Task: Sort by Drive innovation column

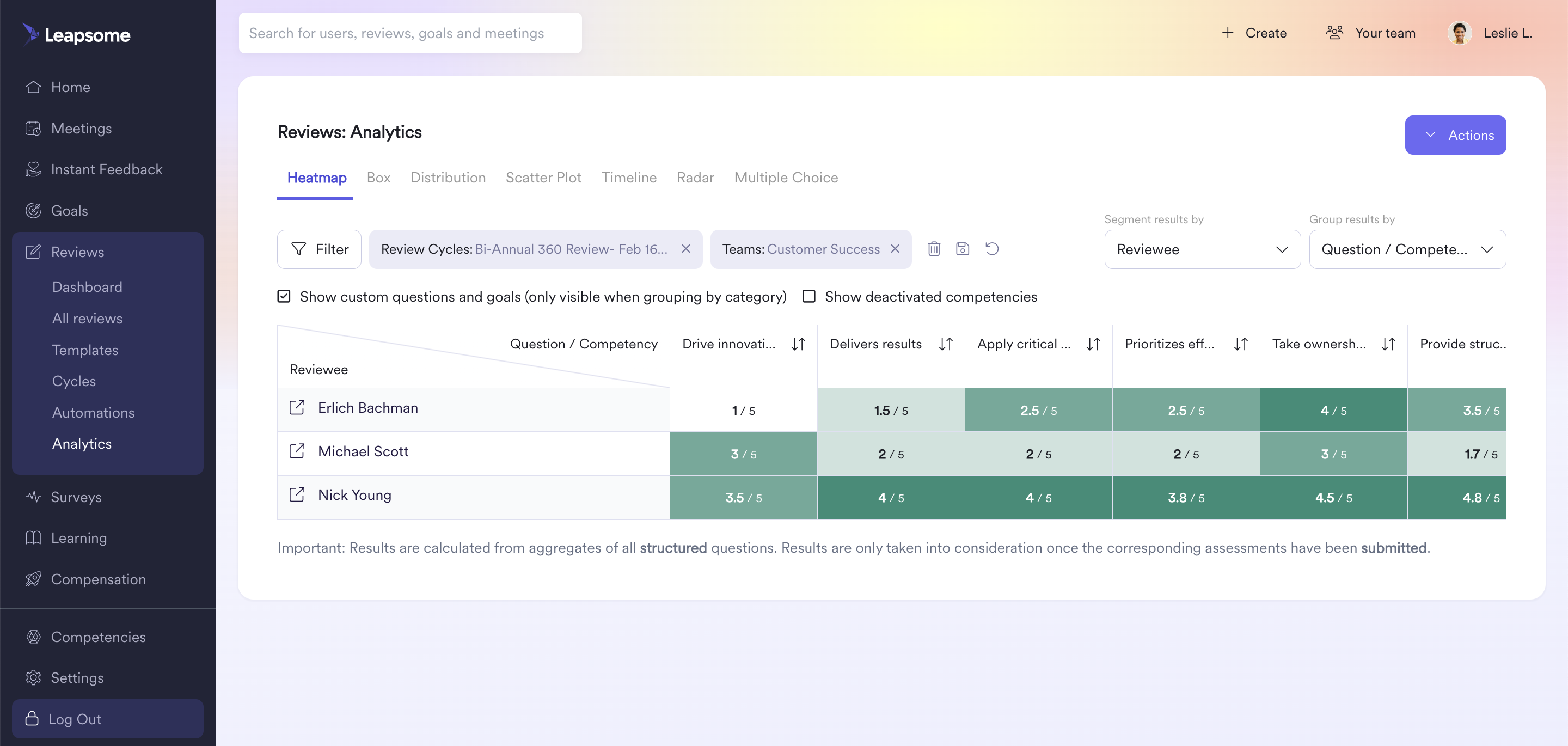Action: (x=798, y=344)
